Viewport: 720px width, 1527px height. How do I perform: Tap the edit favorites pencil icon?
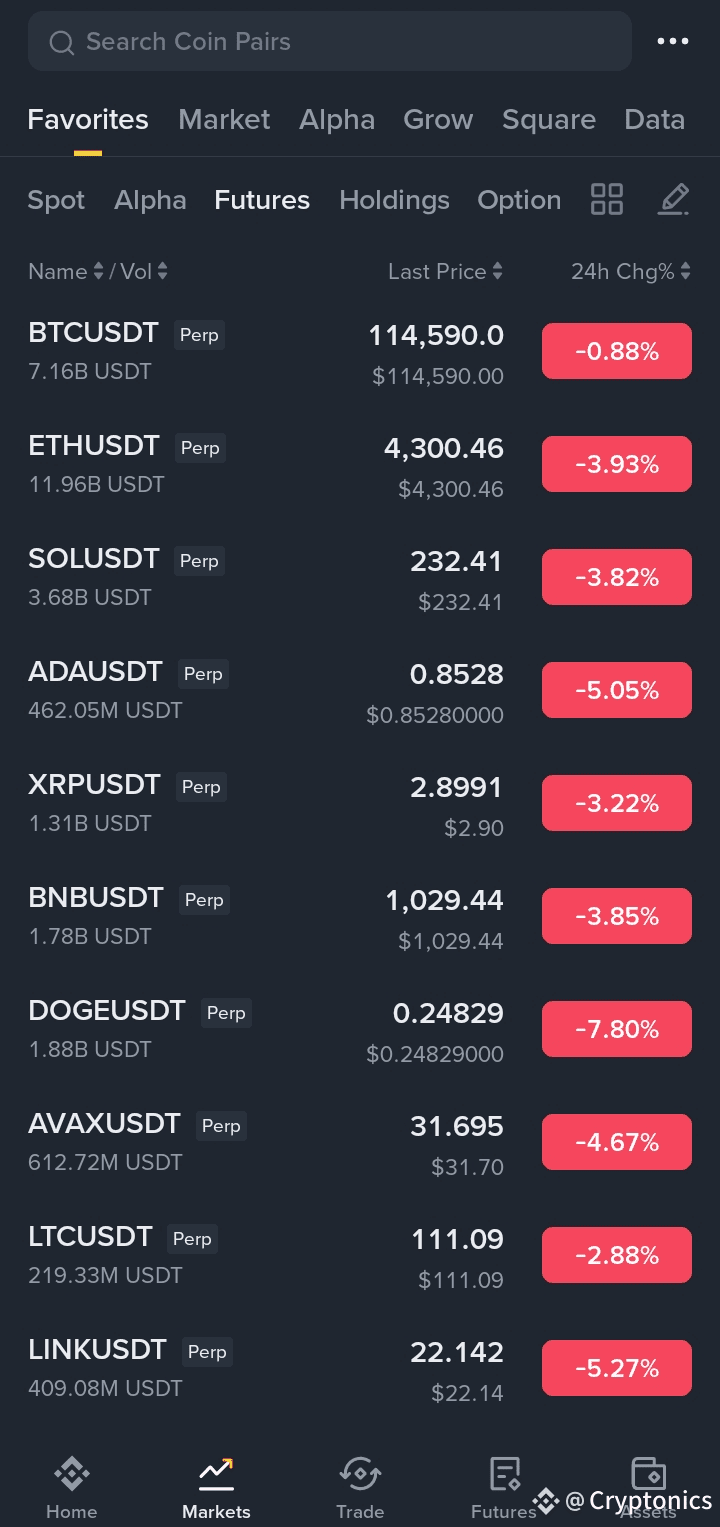point(673,199)
